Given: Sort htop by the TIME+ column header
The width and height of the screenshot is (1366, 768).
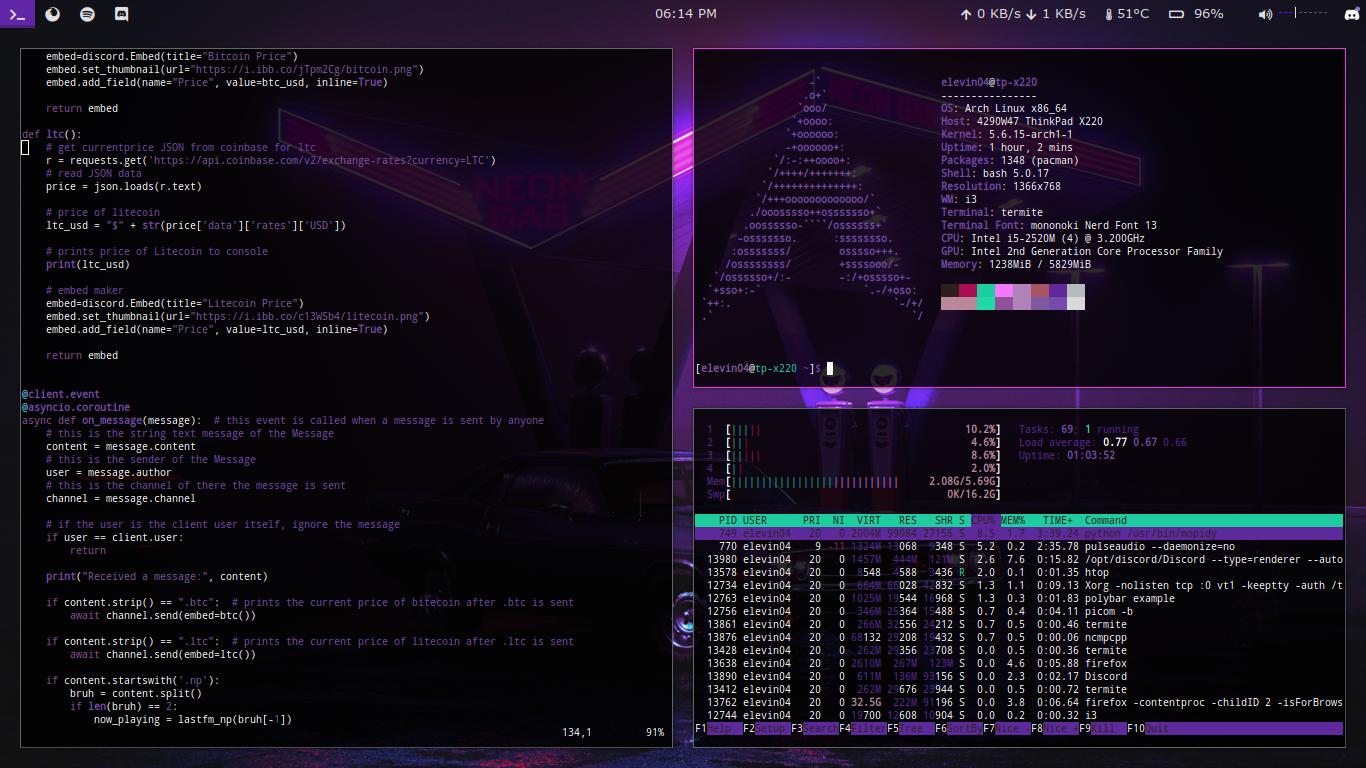Looking at the screenshot, I should point(1058,521).
